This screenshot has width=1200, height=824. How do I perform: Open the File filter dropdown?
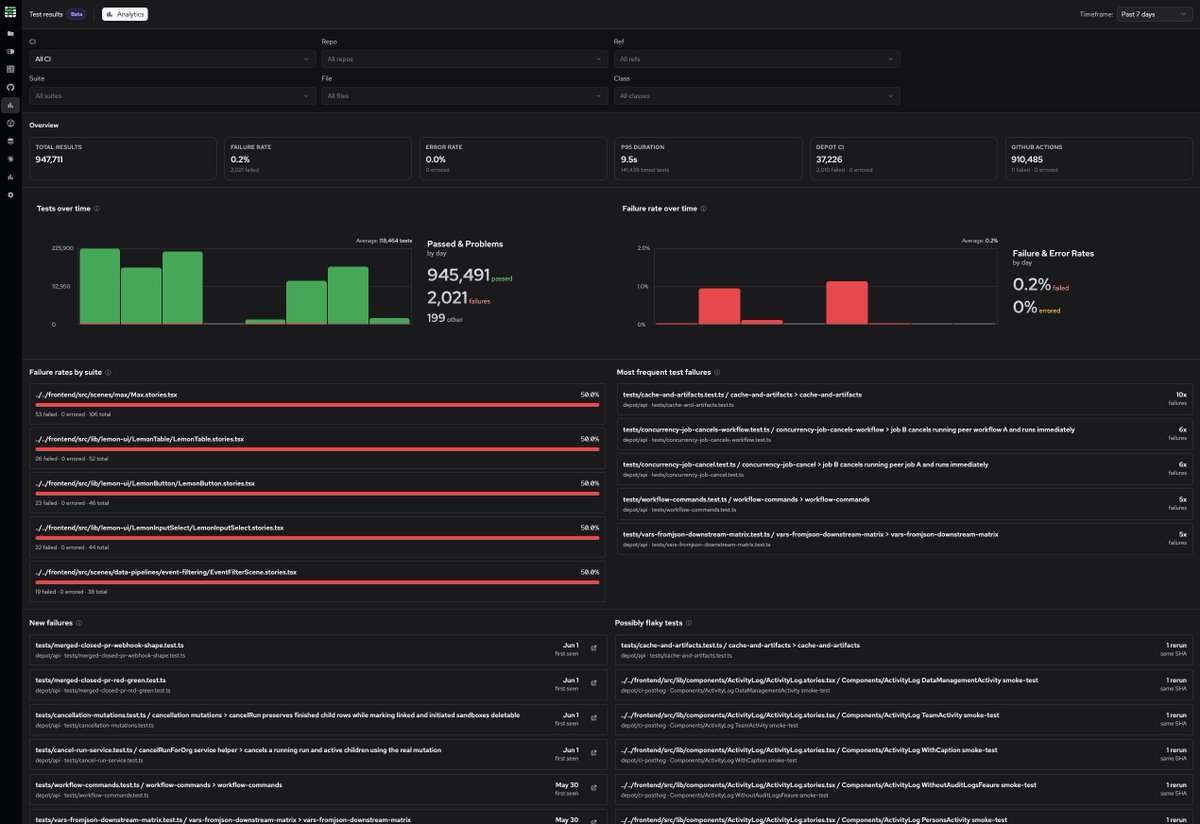click(465, 96)
